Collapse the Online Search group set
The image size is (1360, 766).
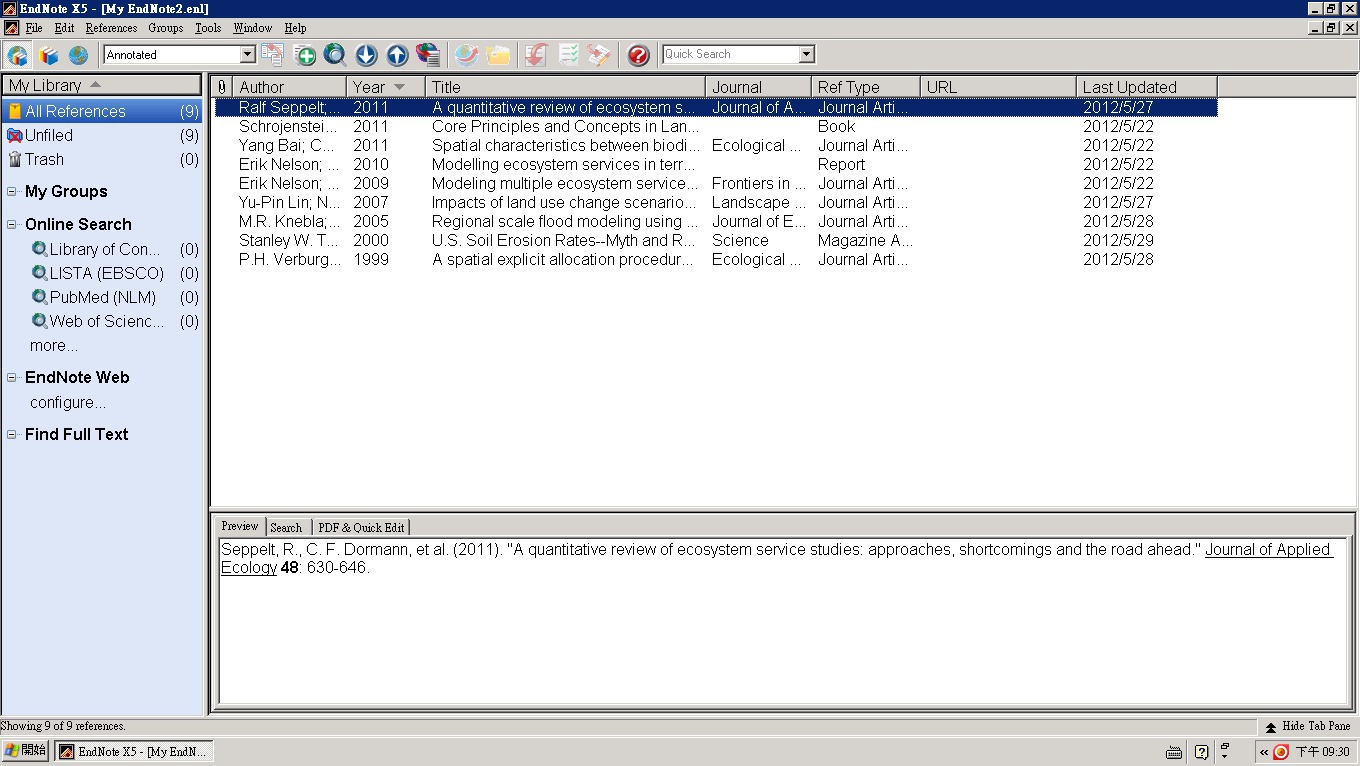tap(12, 225)
